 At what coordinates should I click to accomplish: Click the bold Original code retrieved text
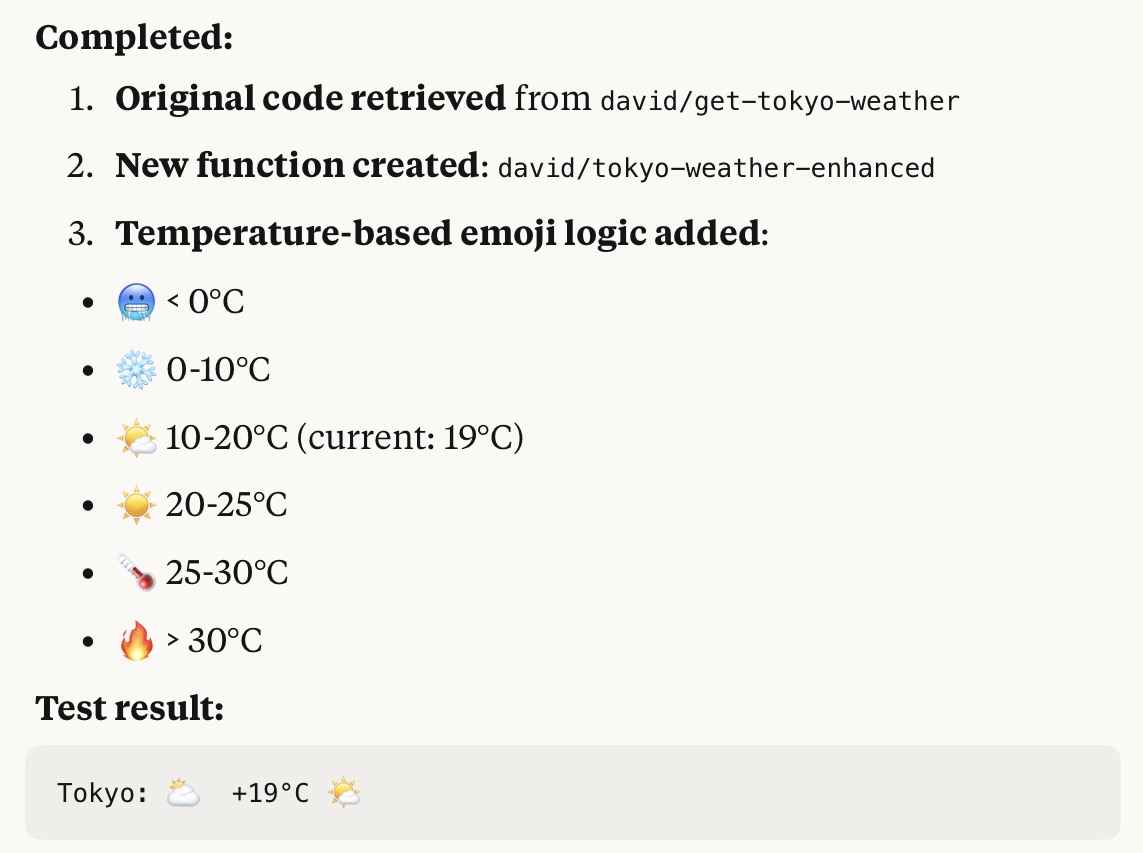tap(310, 98)
